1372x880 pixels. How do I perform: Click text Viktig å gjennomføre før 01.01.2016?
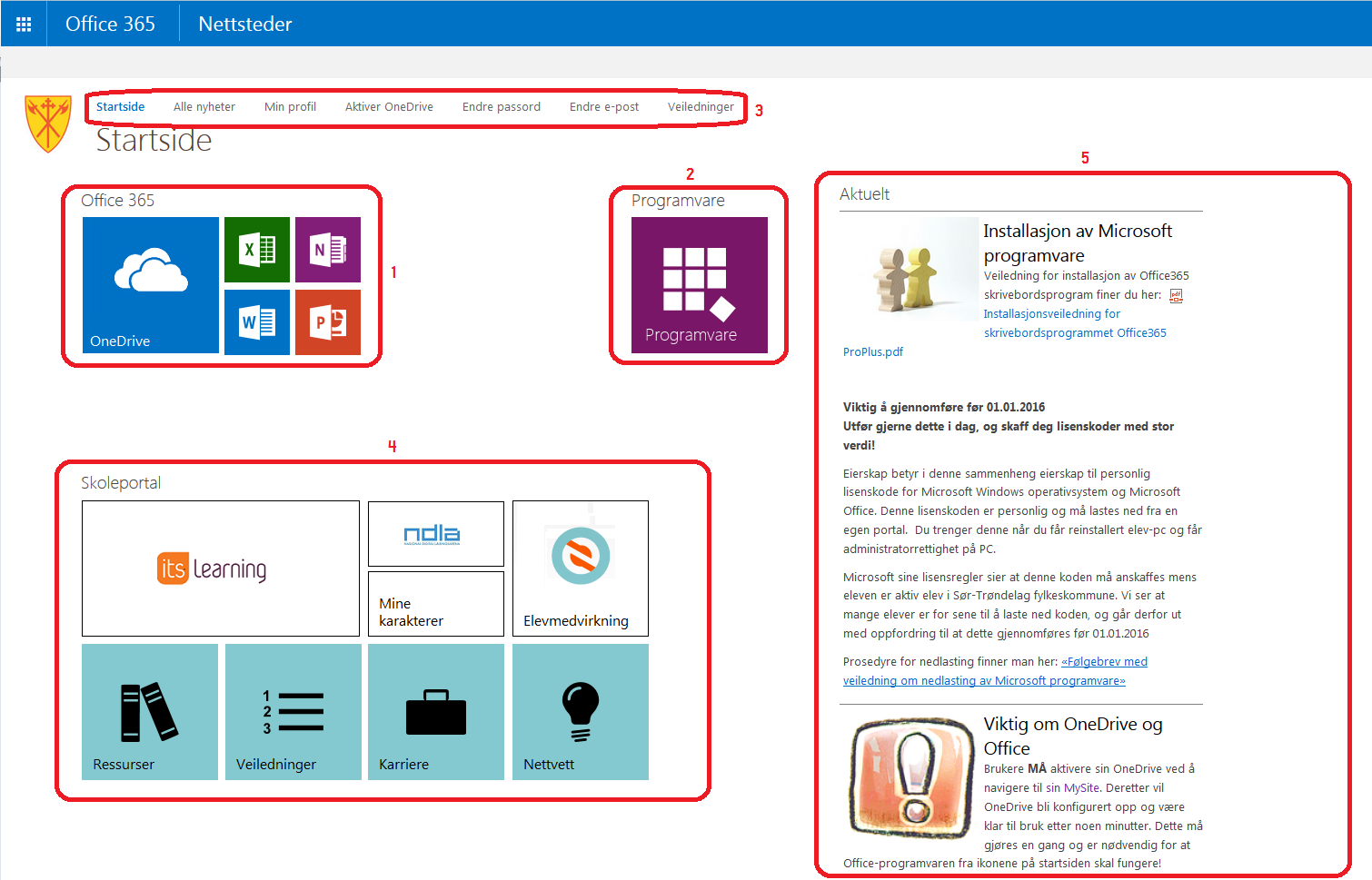point(944,408)
